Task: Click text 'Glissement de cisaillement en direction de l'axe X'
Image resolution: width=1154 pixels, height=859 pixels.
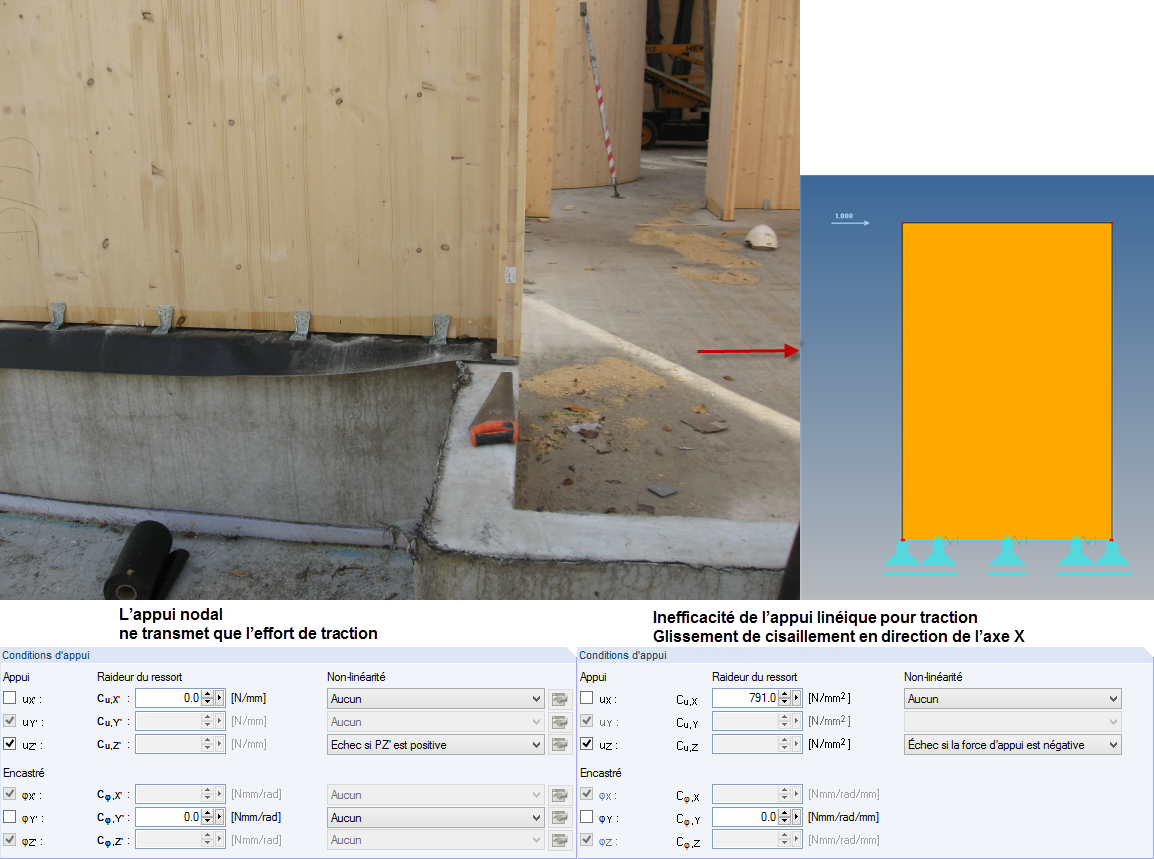Action: (838, 636)
